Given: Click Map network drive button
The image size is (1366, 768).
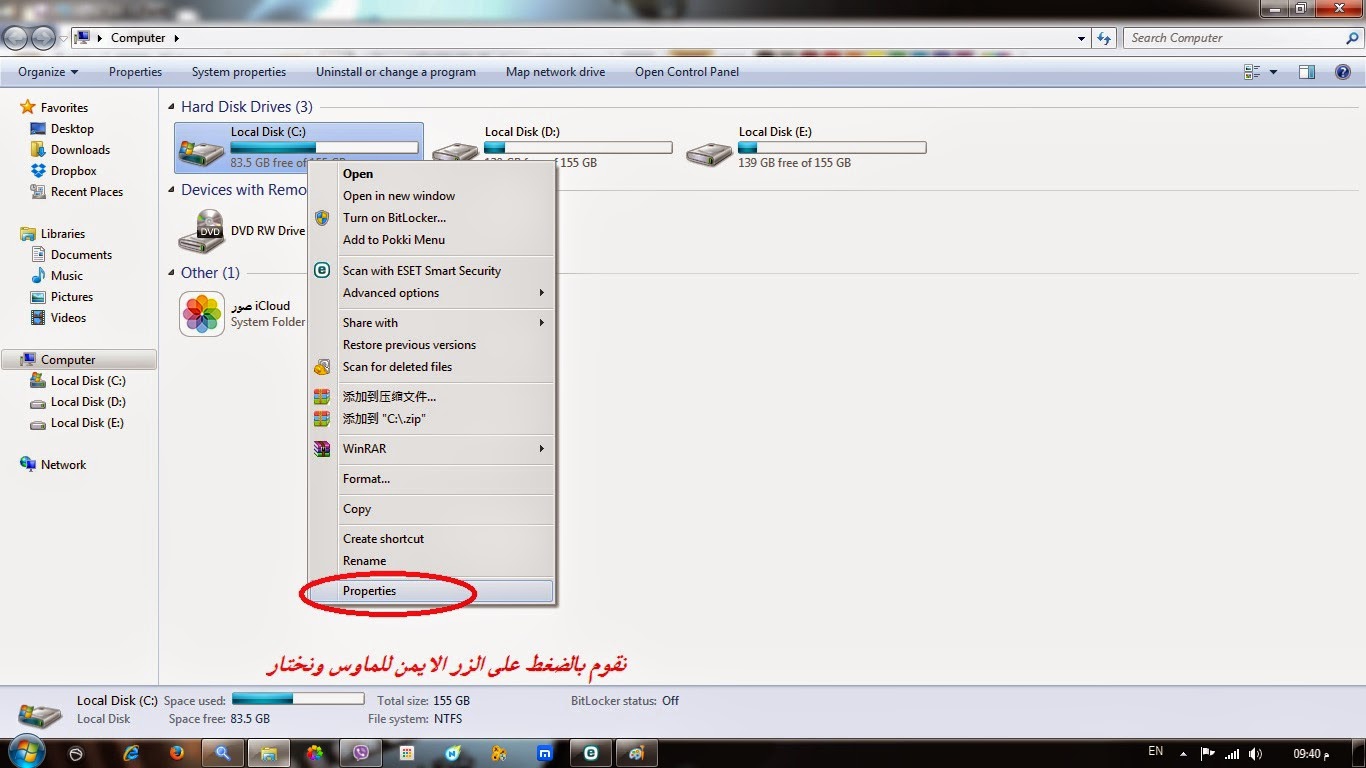Looking at the screenshot, I should pyautogui.click(x=555, y=72).
